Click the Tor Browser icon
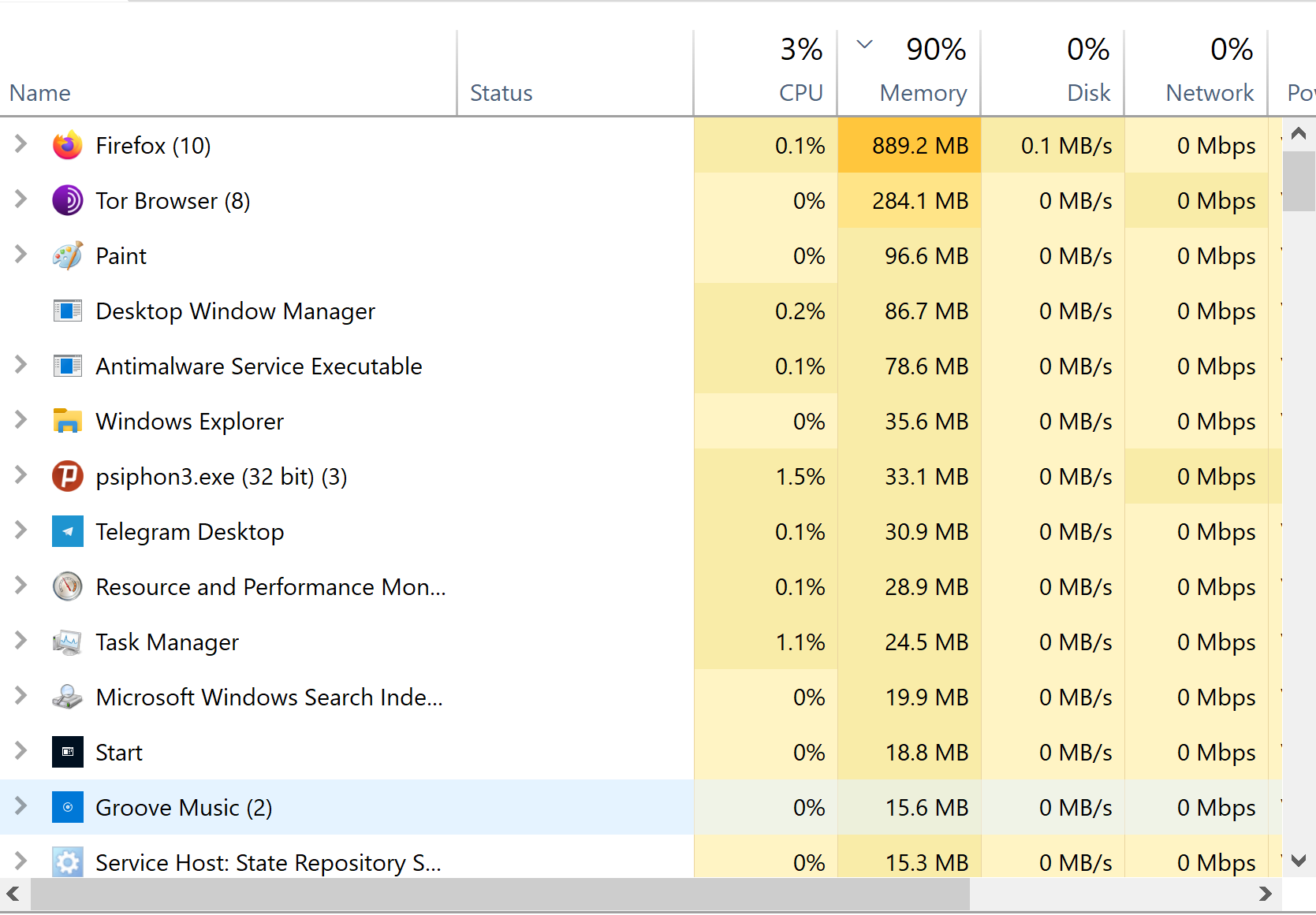Viewport: 1316px width, 915px height. tap(68, 201)
